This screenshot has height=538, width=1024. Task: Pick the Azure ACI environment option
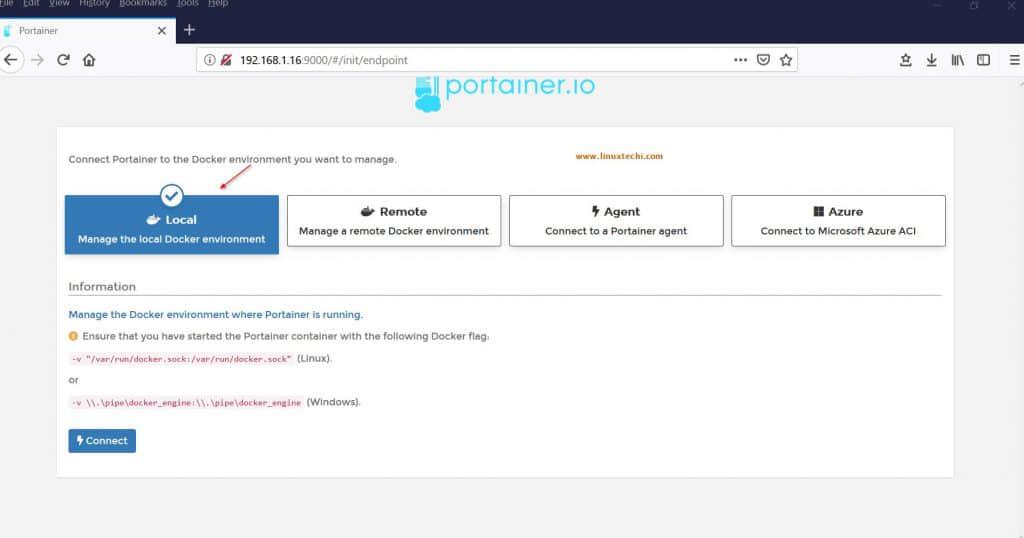[838, 221]
